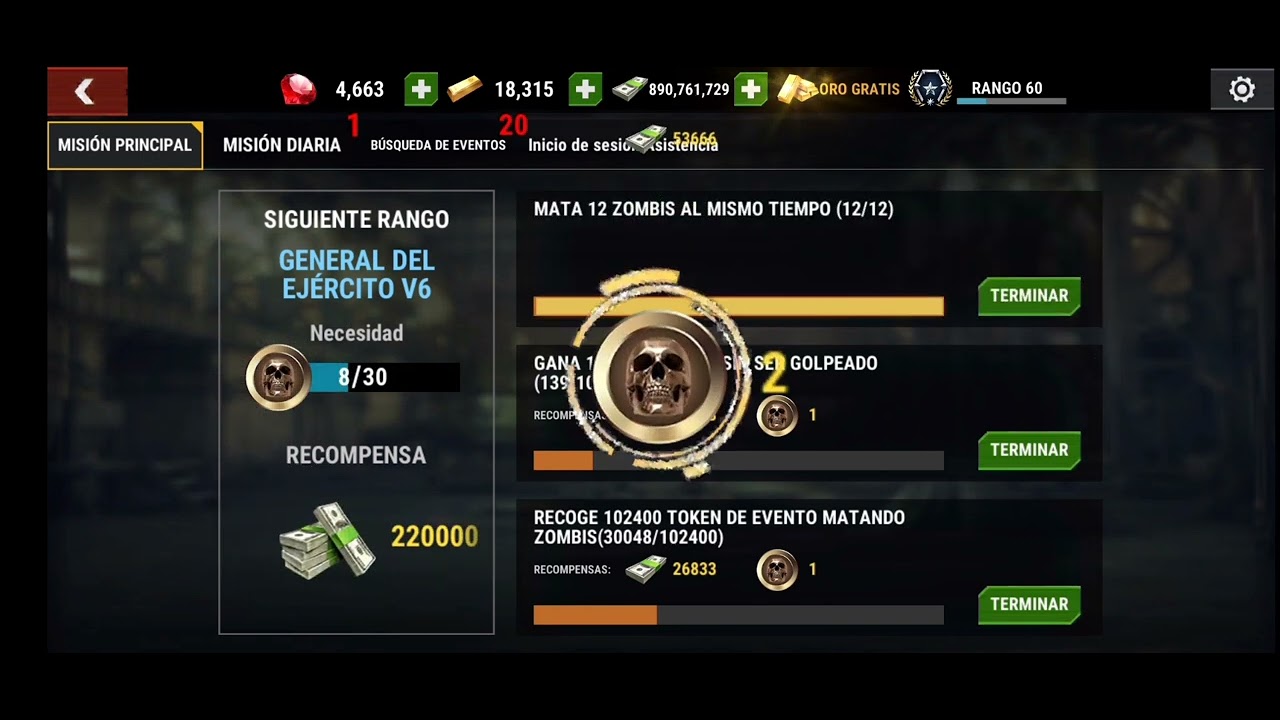Add gold bars with the green plus
Viewport: 1280px width, 720px height.
point(585,89)
